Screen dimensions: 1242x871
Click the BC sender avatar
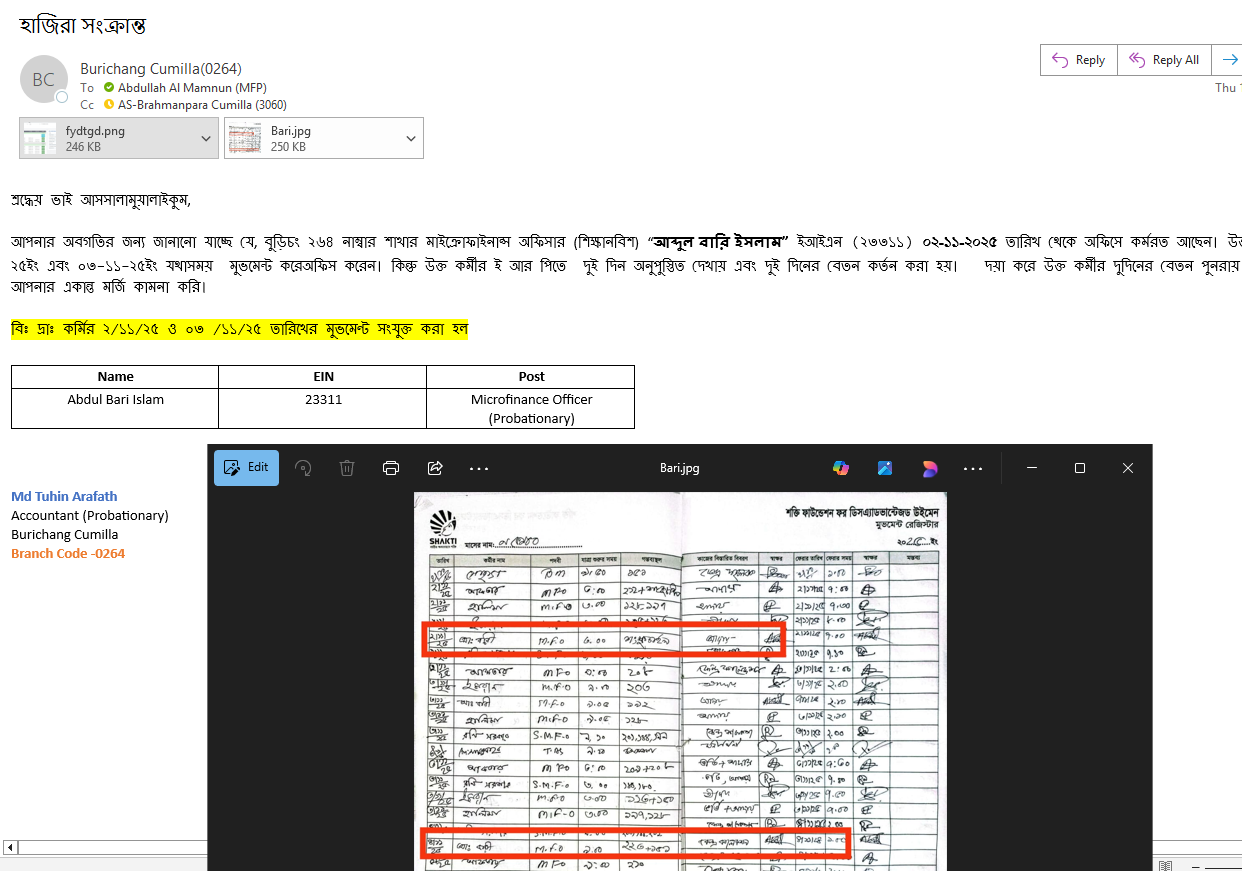click(x=44, y=80)
